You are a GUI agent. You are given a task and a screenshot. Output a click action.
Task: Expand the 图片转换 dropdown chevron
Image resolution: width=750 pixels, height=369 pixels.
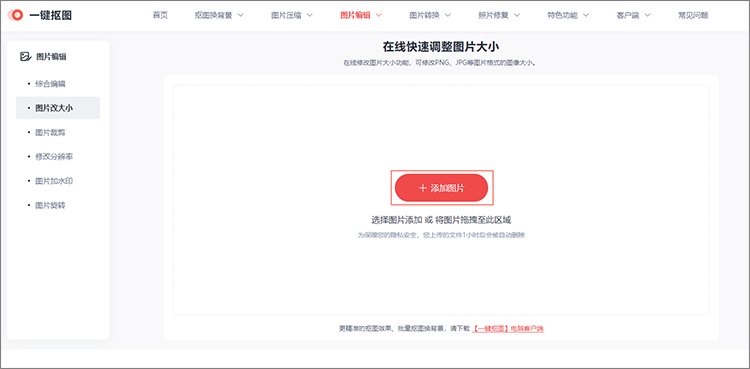tap(448, 15)
